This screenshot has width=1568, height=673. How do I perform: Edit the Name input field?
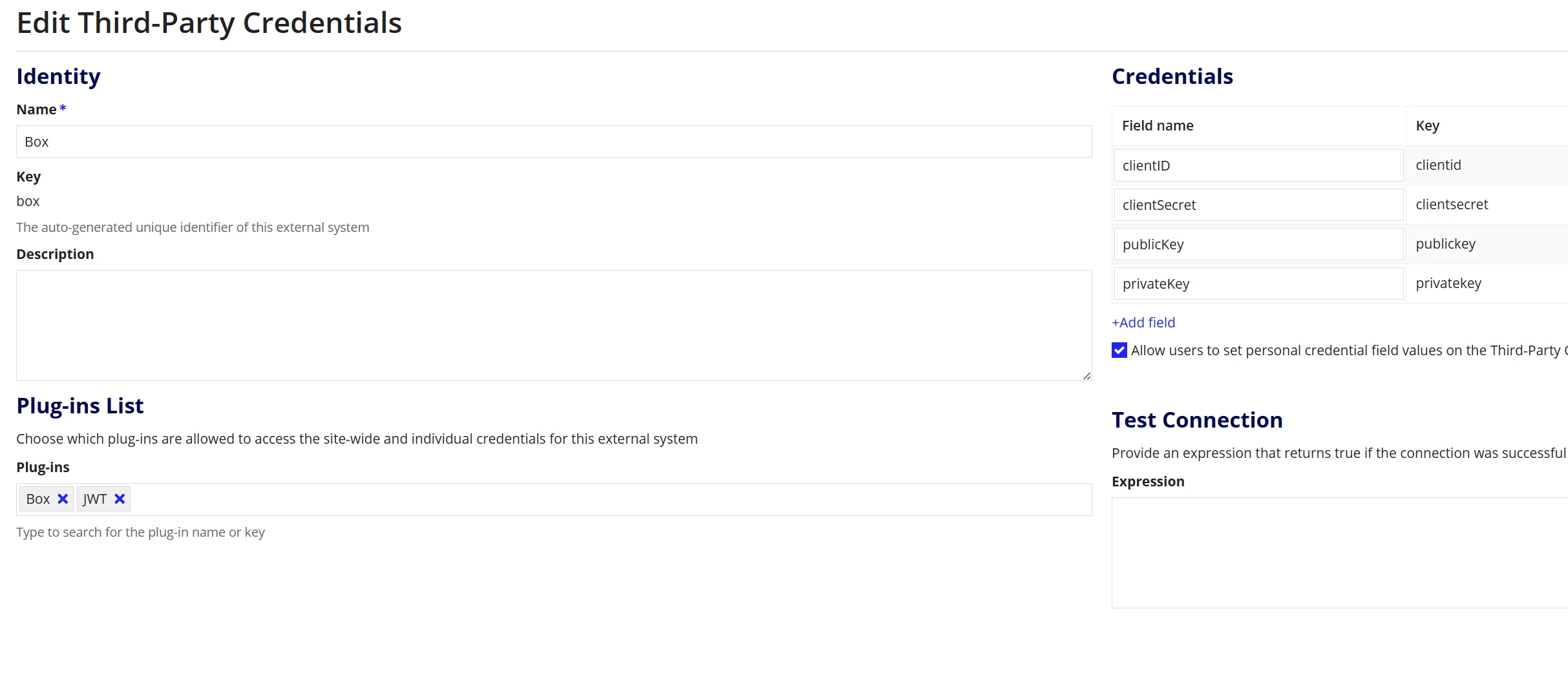pos(554,141)
